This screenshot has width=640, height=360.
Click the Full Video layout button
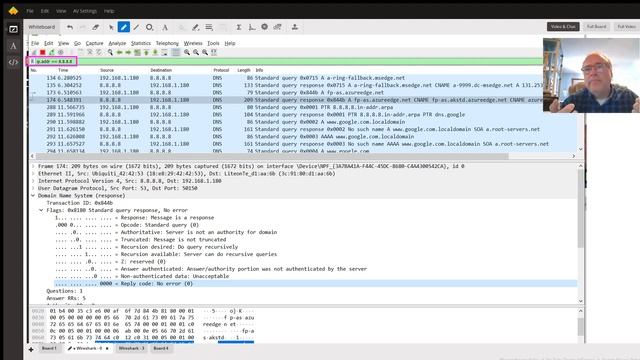(626, 27)
